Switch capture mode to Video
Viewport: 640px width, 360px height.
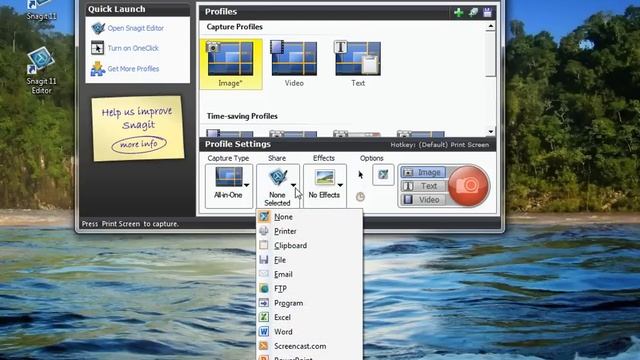423,200
